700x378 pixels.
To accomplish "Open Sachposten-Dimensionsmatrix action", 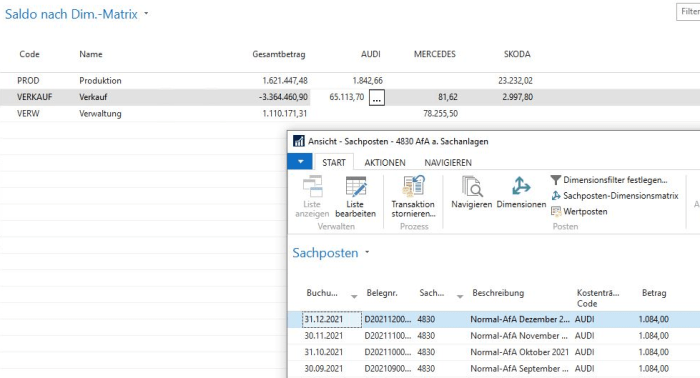I will tap(615, 195).
